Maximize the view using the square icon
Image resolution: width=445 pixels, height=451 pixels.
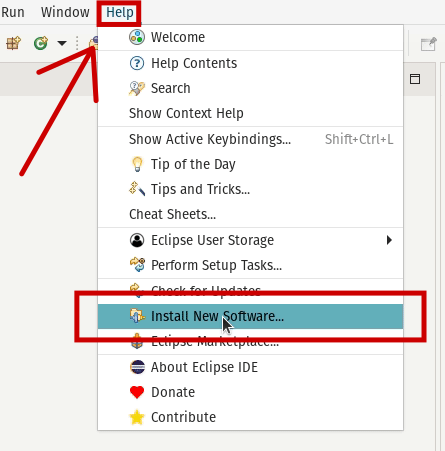click(x=415, y=79)
